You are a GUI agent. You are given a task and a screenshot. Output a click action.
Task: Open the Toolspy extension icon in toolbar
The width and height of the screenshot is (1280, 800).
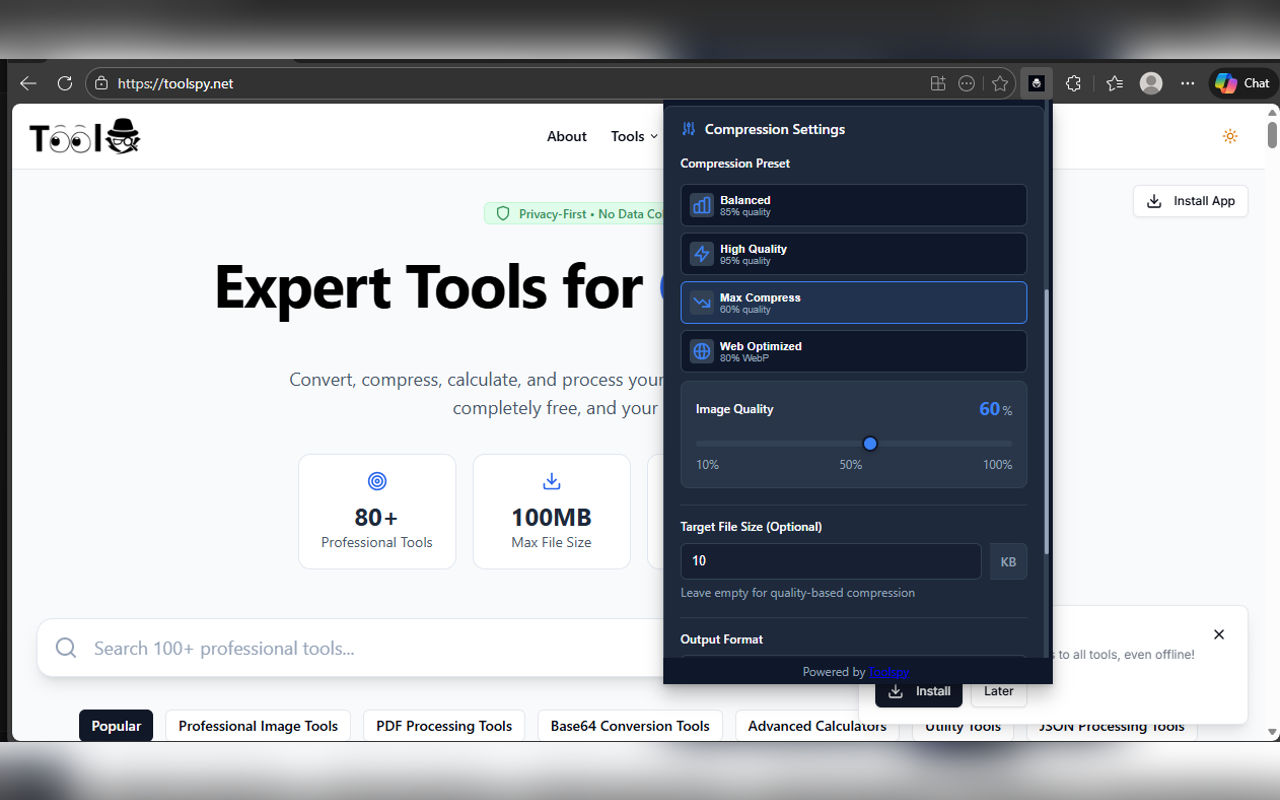1036,83
